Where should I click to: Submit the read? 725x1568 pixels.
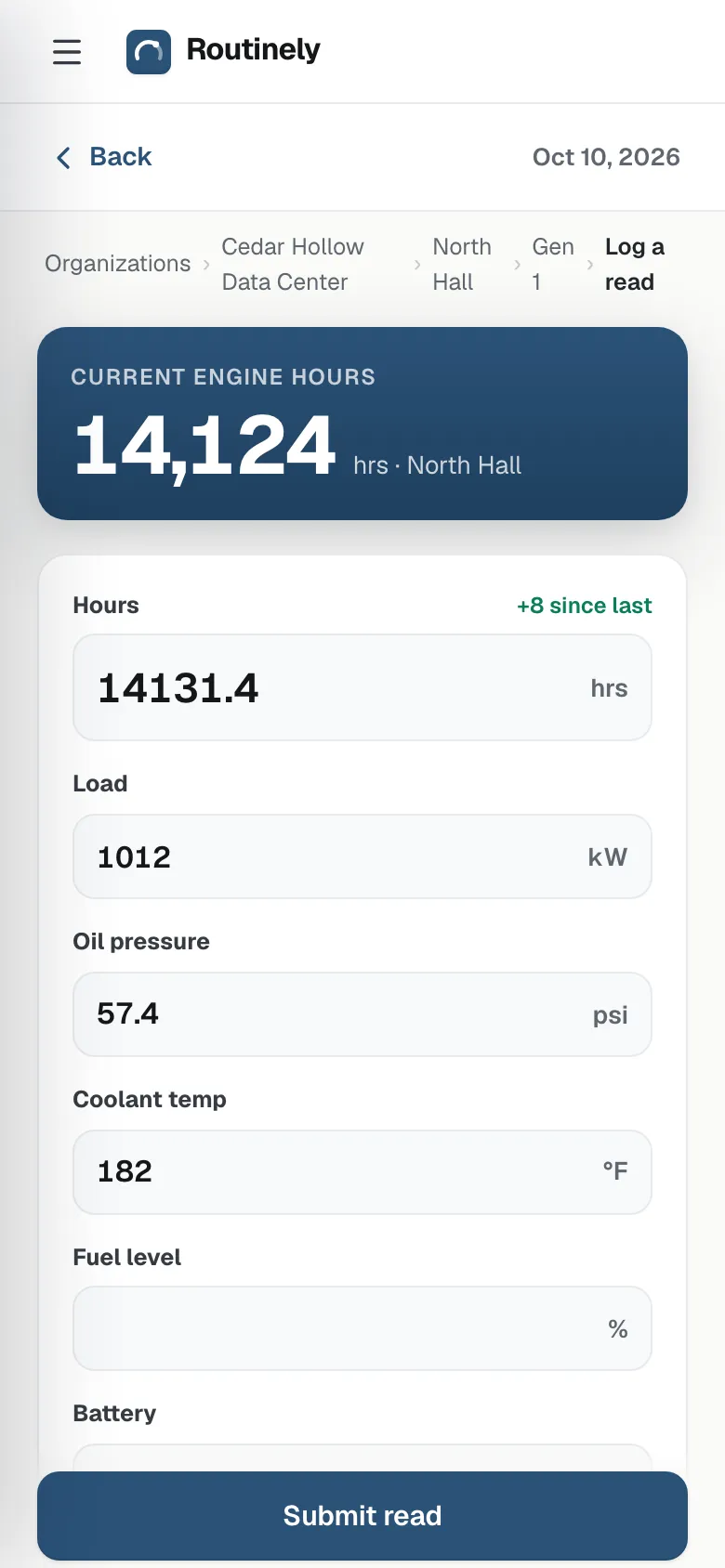[362, 1516]
